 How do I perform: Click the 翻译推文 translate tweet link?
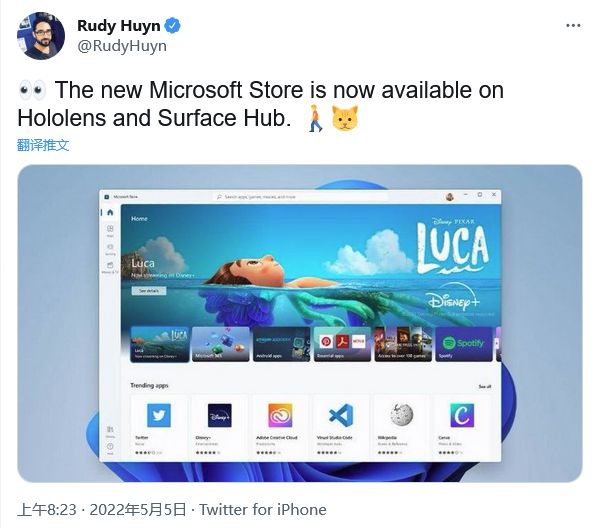(43, 145)
